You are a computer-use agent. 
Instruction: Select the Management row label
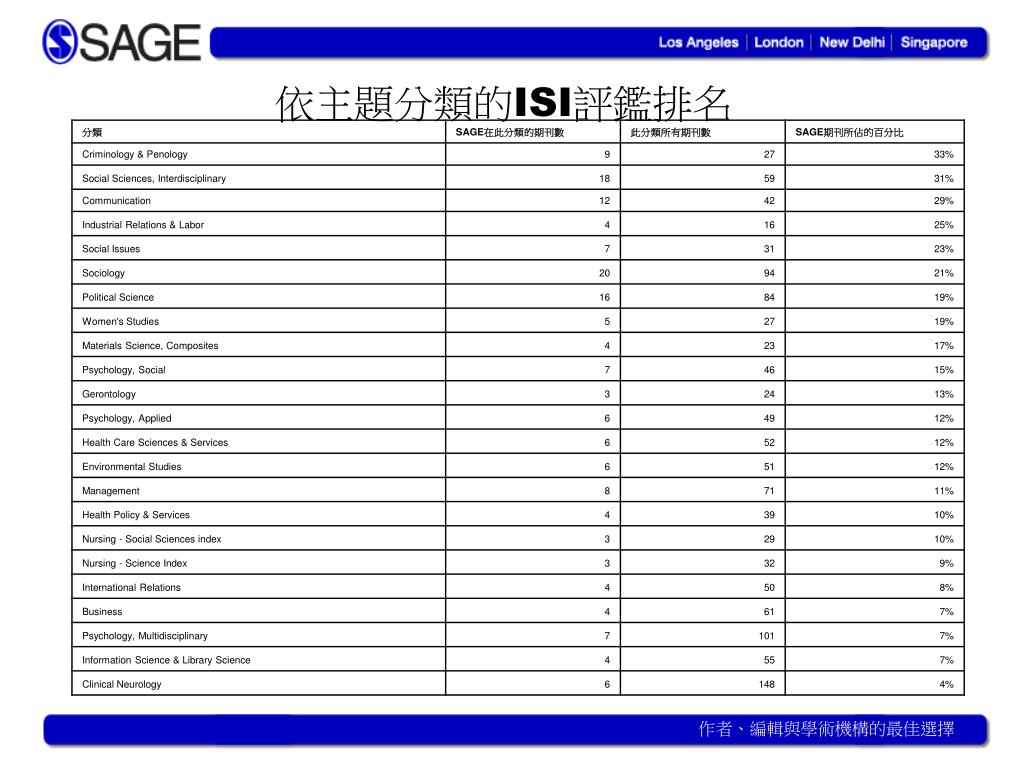[110, 490]
